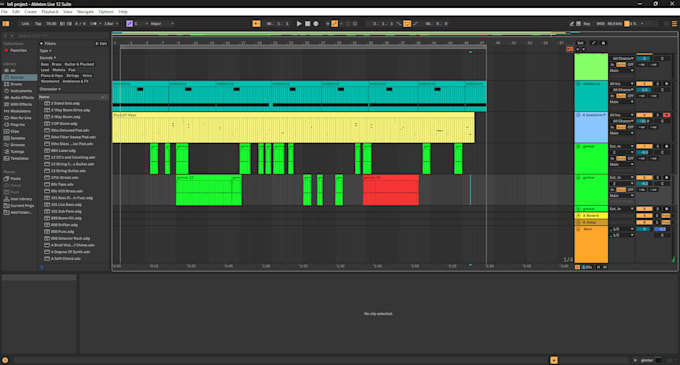Select the yellow Lofi Keys clip
The height and width of the screenshot is (365, 680).
point(293,127)
